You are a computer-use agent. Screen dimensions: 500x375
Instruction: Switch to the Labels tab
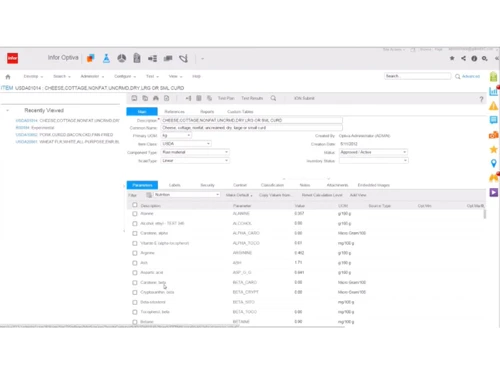(x=175, y=185)
